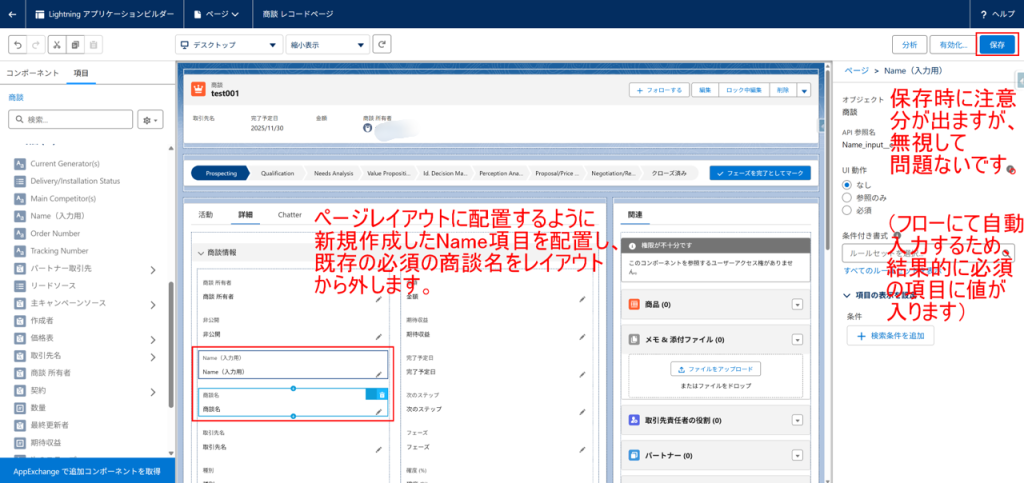Open the field list gear settings dropdown

(x=150, y=120)
